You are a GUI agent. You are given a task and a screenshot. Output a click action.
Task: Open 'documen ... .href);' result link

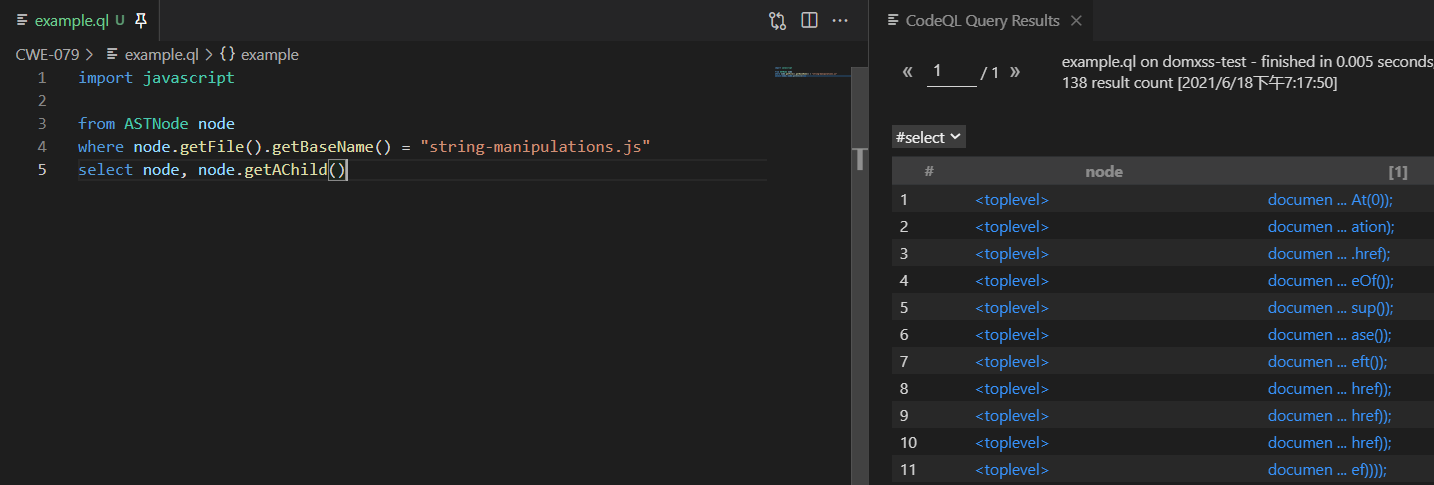tap(1329, 254)
